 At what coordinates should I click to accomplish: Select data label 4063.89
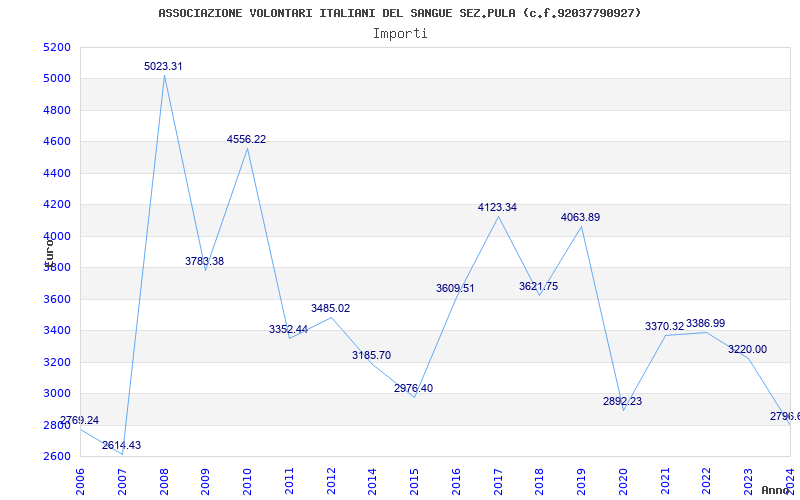click(x=581, y=217)
